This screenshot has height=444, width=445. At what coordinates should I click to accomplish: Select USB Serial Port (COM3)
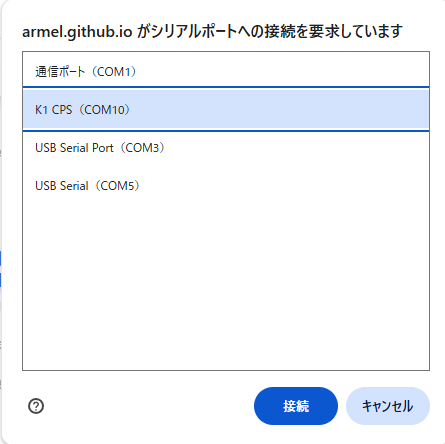(226, 148)
